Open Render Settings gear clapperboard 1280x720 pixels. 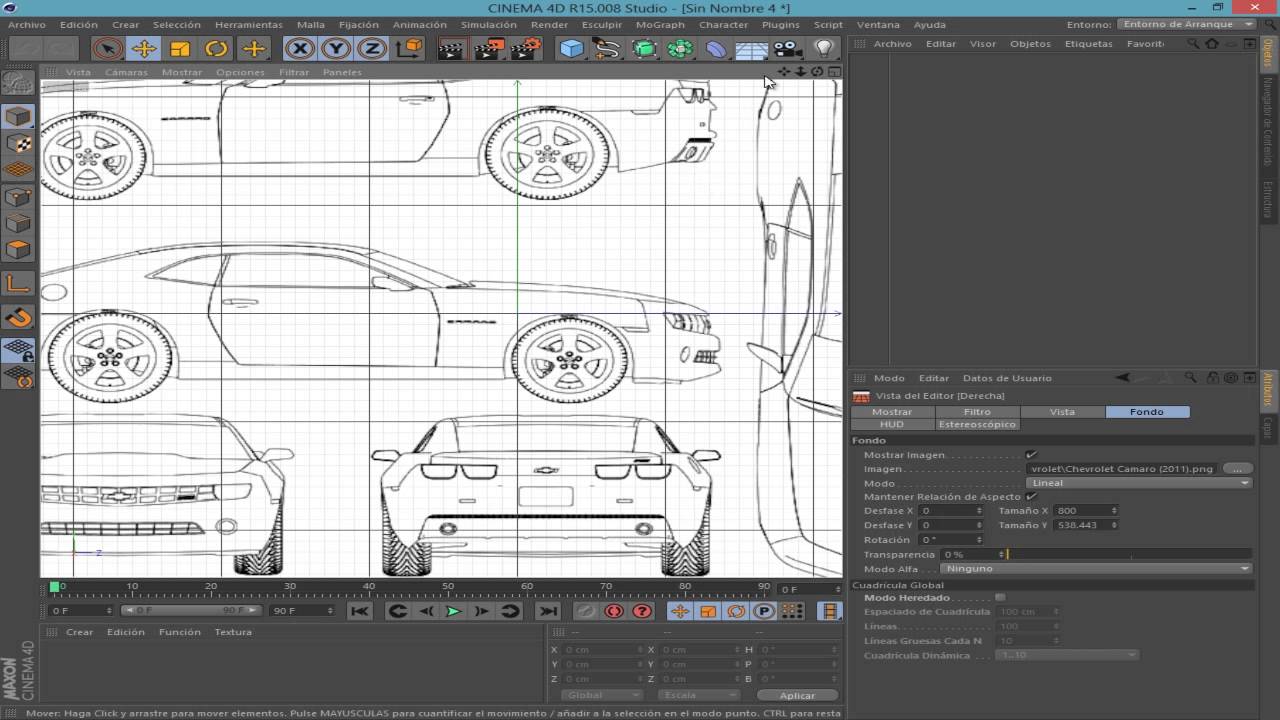[526, 48]
